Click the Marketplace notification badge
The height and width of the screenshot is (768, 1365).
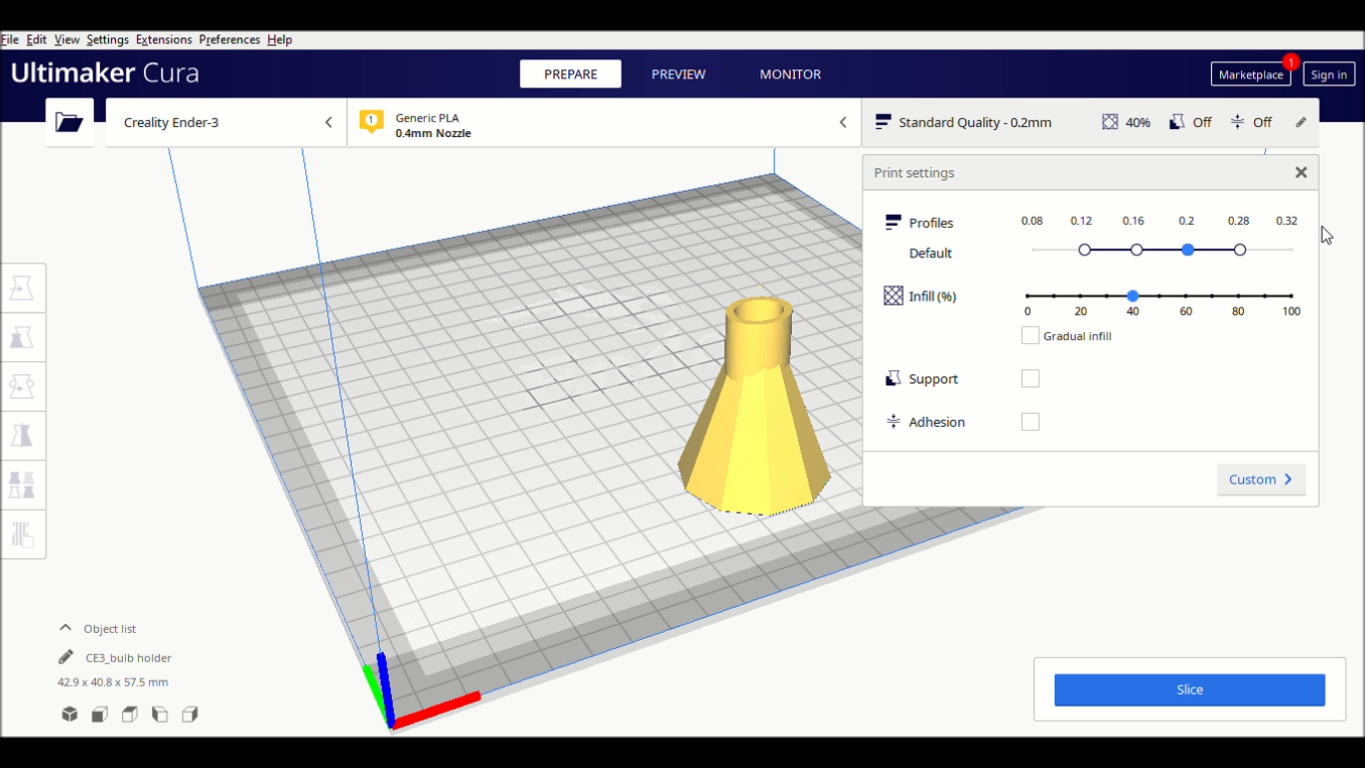pos(1291,62)
